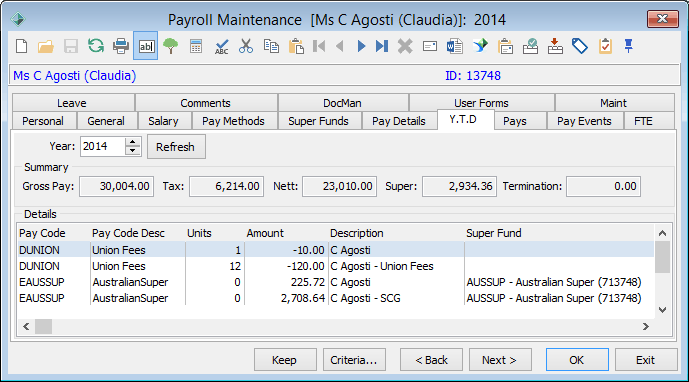Image resolution: width=689 pixels, height=382 pixels.
Task: Click the tray with red download arrow icon
Action: (x=555, y=46)
